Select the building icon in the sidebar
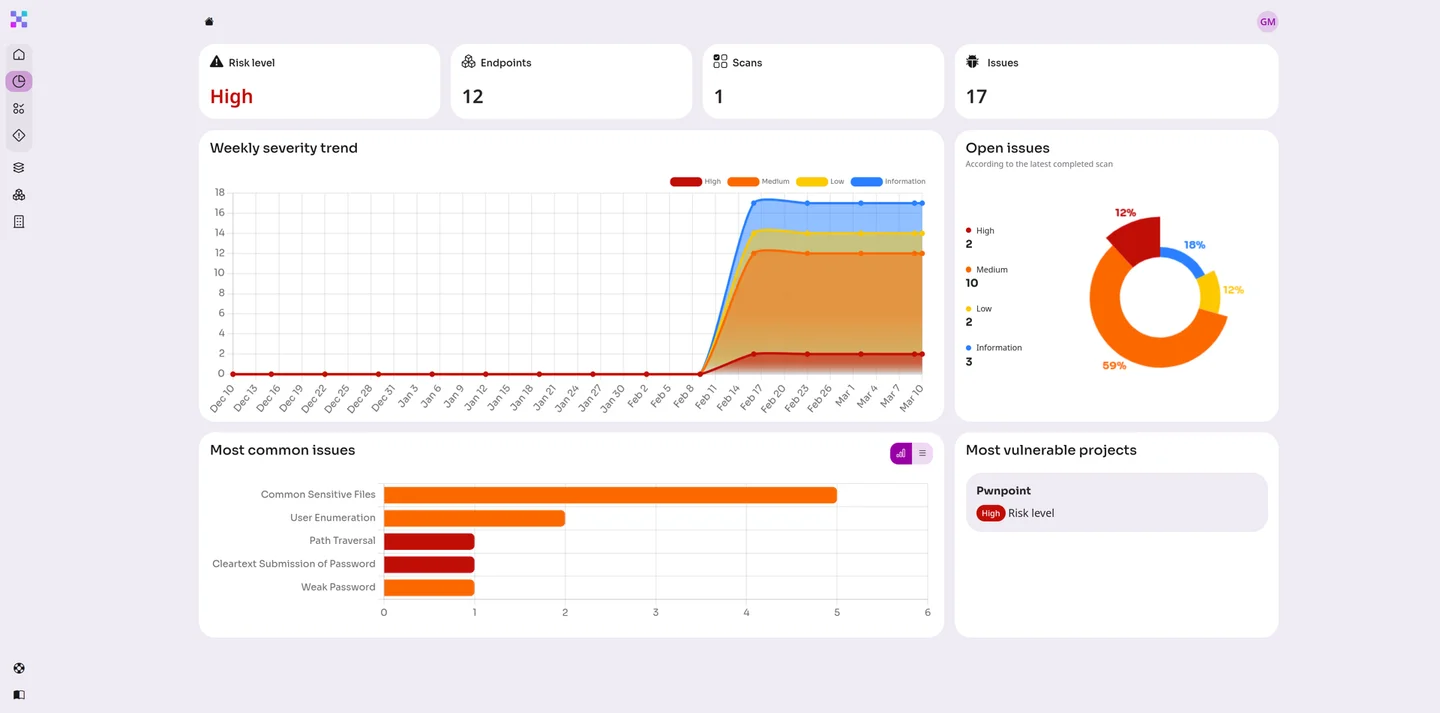 [18, 221]
